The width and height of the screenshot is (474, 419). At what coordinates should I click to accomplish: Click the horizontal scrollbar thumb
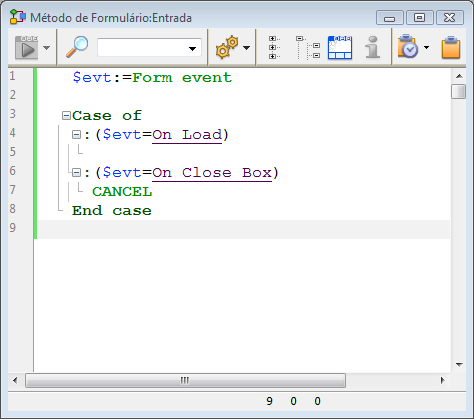[185, 380]
